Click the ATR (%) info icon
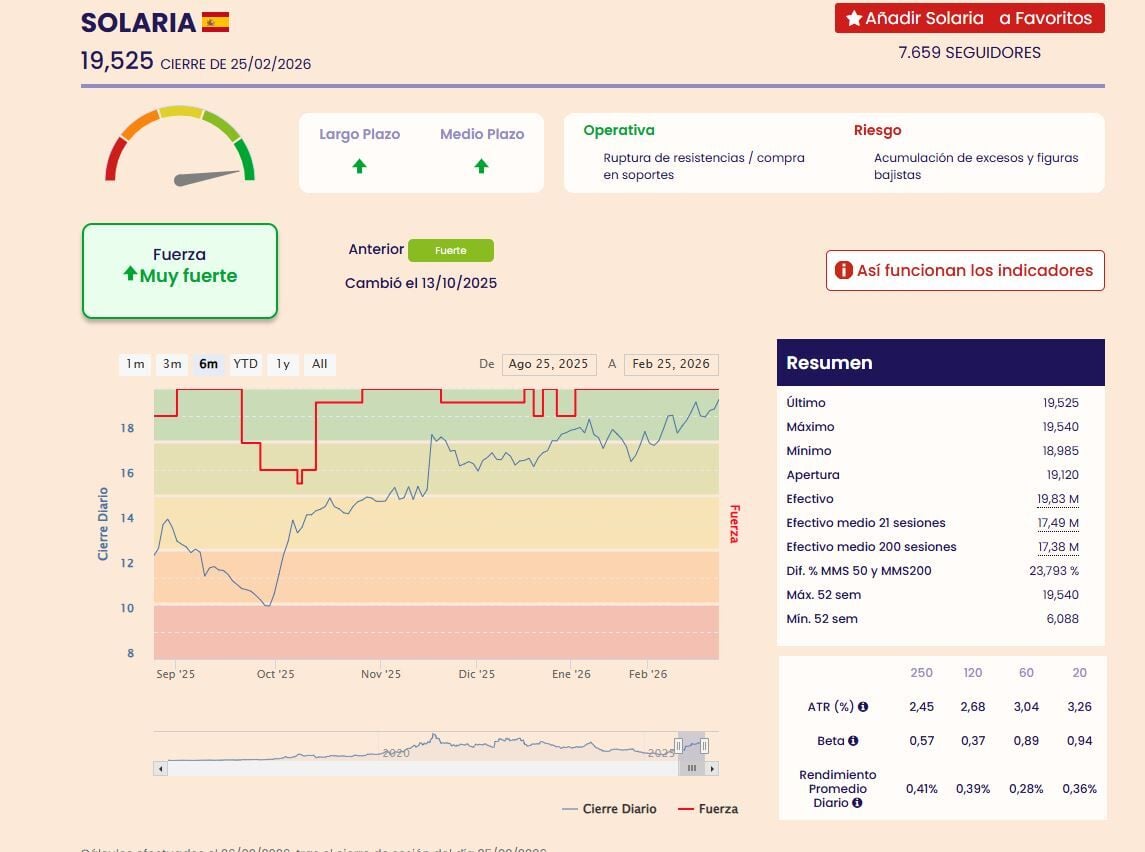 click(x=862, y=707)
